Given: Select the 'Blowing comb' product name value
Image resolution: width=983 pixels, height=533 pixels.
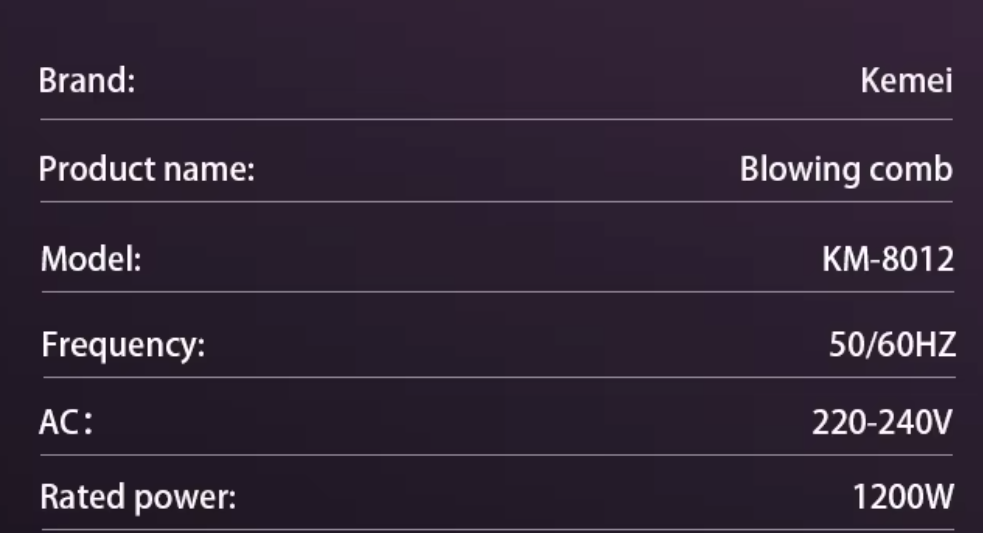Looking at the screenshot, I should coord(846,171).
